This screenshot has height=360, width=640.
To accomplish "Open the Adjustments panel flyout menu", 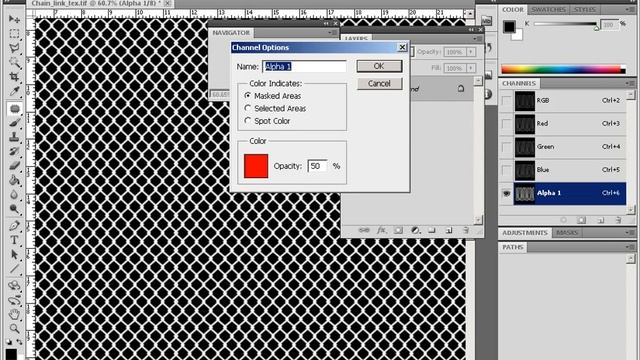I will [629, 233].
